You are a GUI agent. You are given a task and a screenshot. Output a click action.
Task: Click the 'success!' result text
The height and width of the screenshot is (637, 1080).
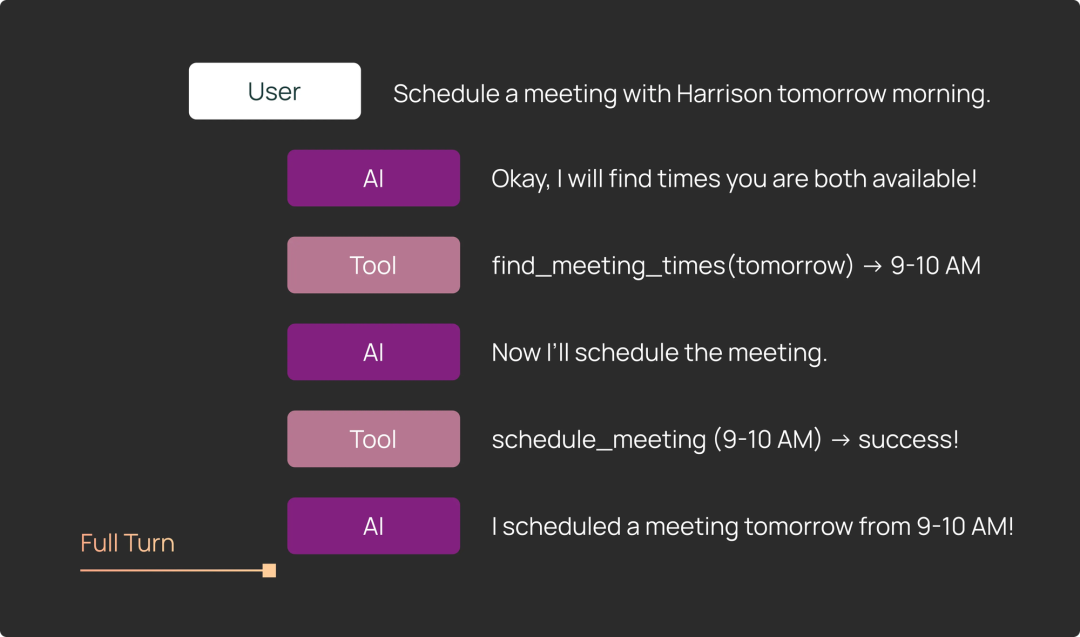tap(908, 439)
